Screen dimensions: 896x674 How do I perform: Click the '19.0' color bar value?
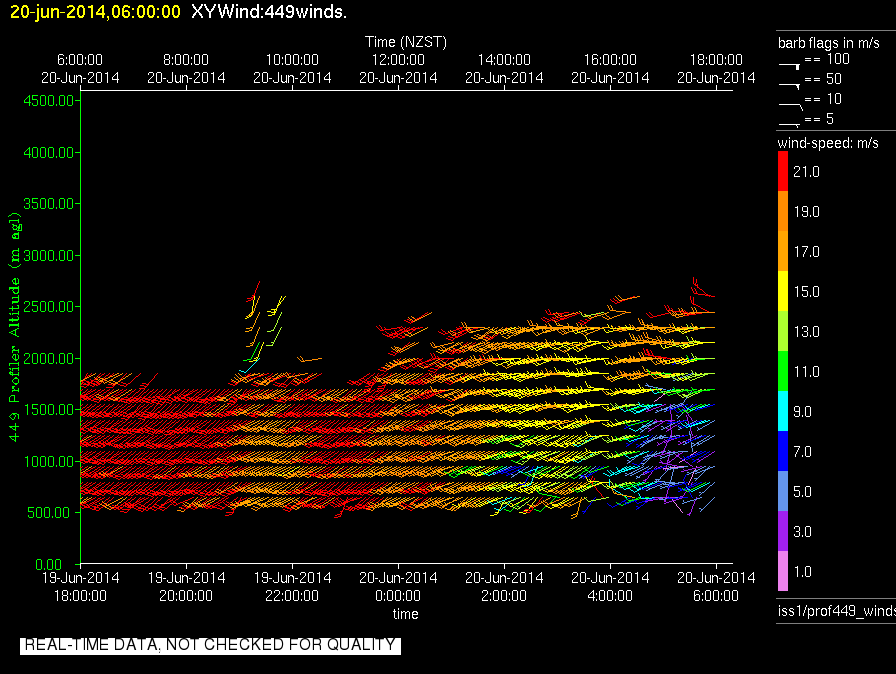coord(806,212)
